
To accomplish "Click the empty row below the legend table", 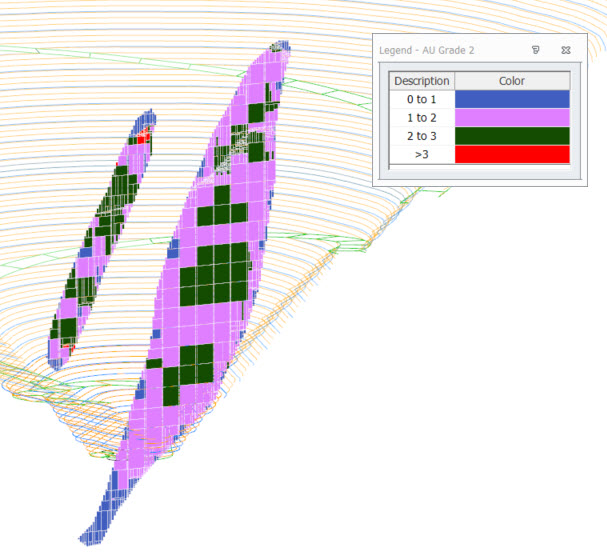I will pos(479,172).
